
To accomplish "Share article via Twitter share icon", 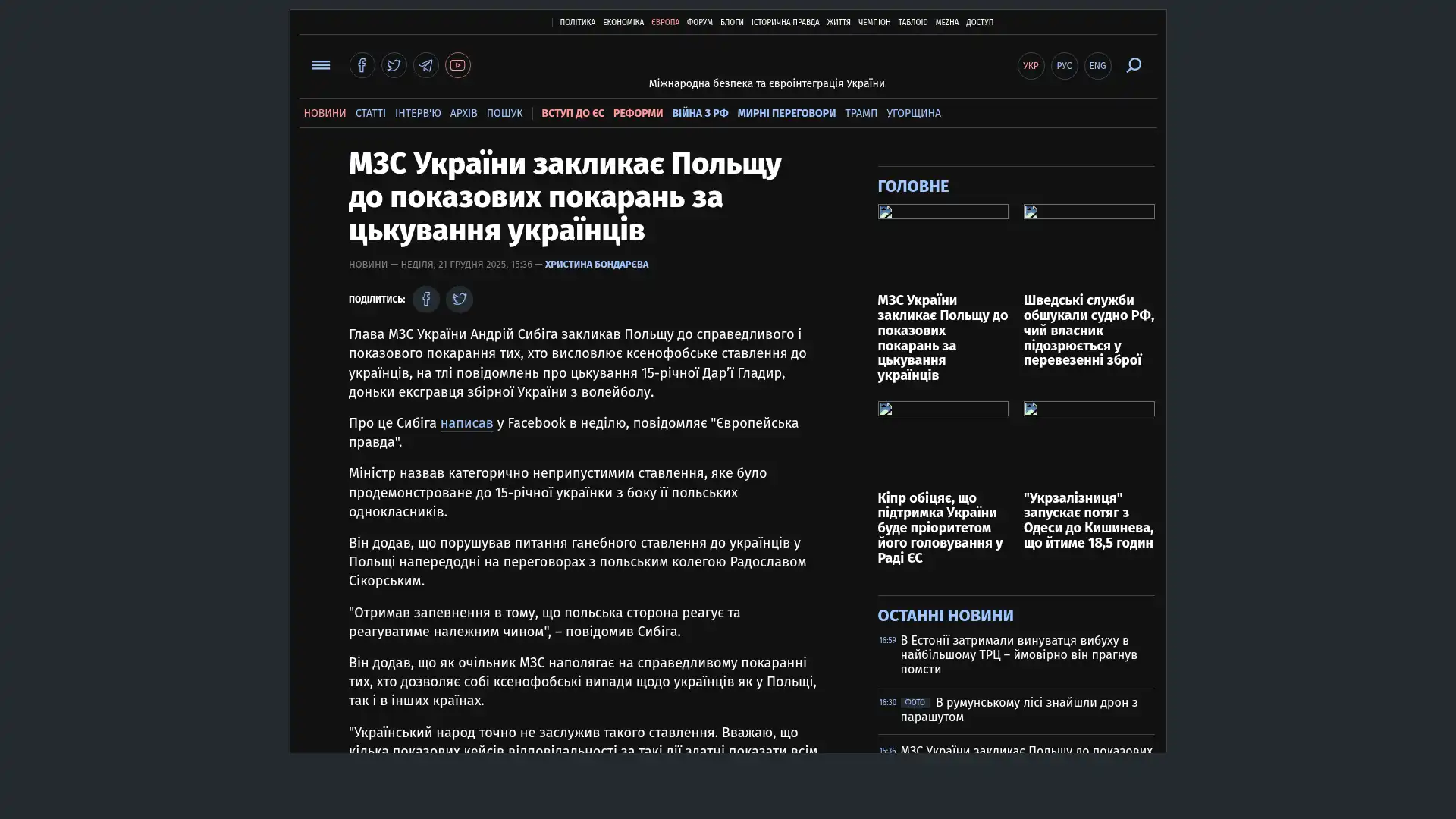I will pyautogui.click(x=459, y=300).
